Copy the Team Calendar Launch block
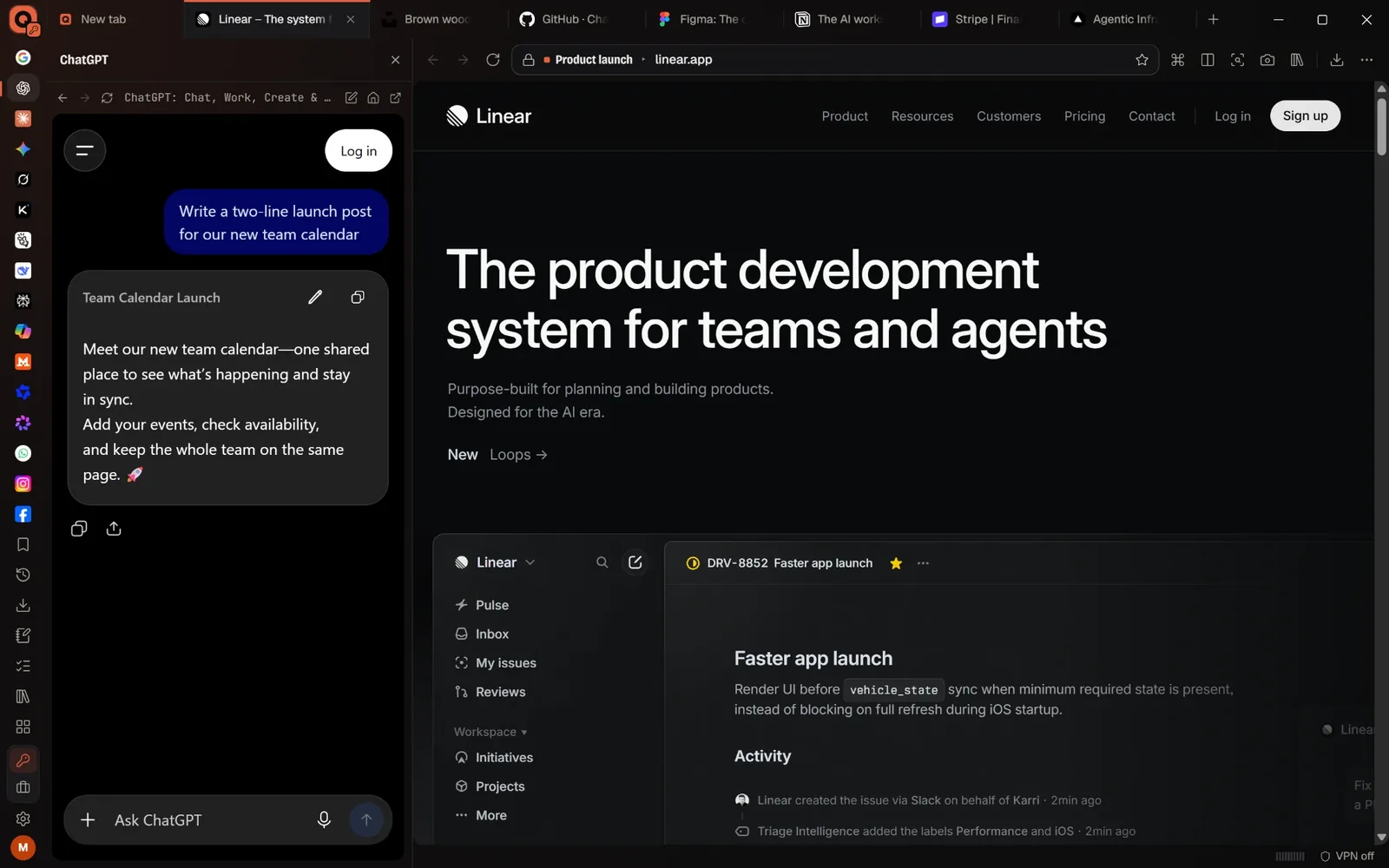 coord(357,297)
